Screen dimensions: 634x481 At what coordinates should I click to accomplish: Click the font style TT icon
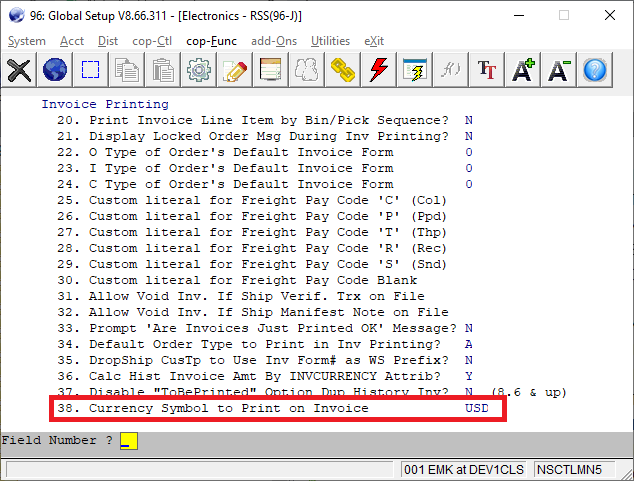pos(487,70)
